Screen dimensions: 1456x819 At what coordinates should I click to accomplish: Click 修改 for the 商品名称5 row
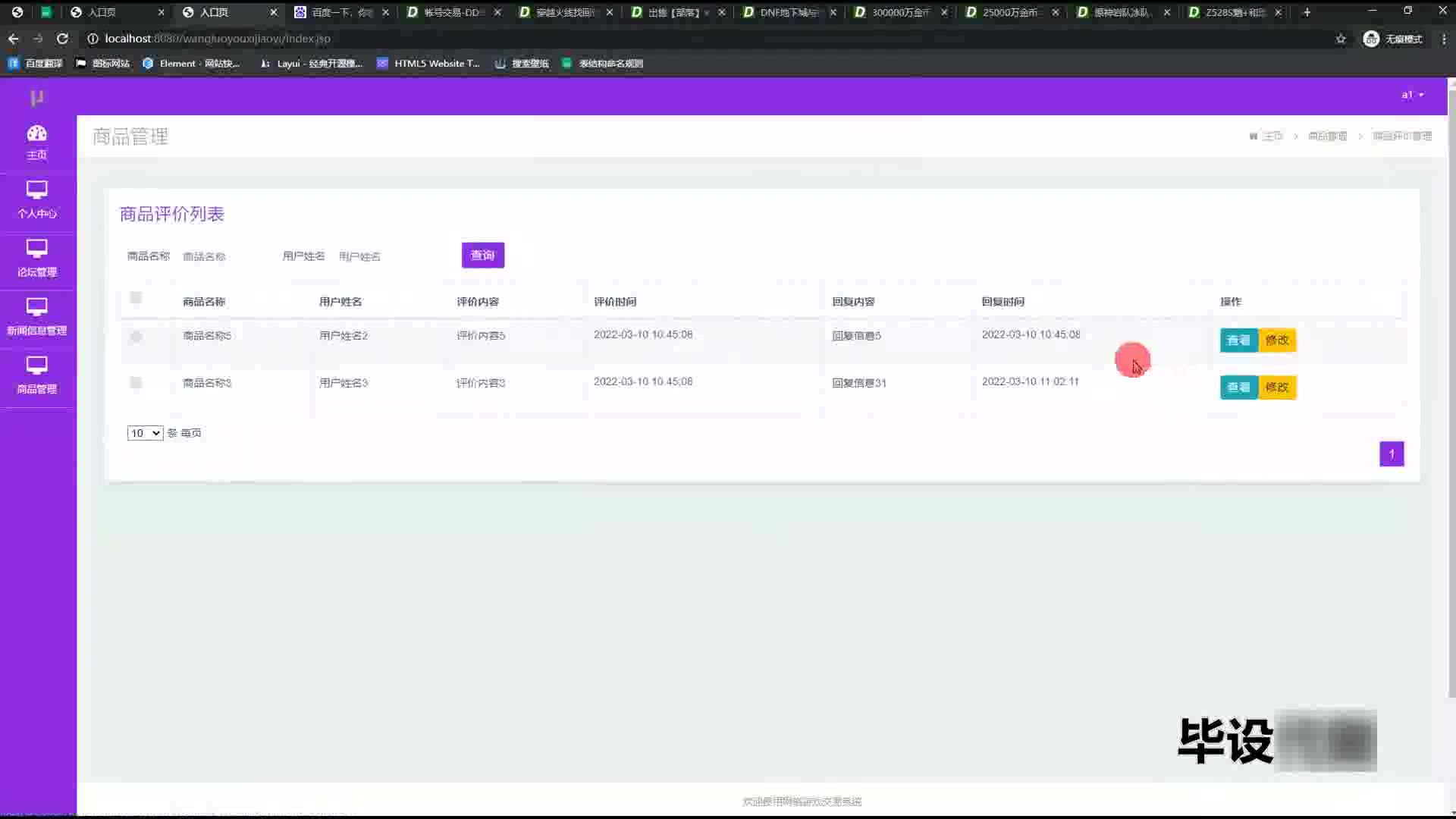(x=1278, y=340)
